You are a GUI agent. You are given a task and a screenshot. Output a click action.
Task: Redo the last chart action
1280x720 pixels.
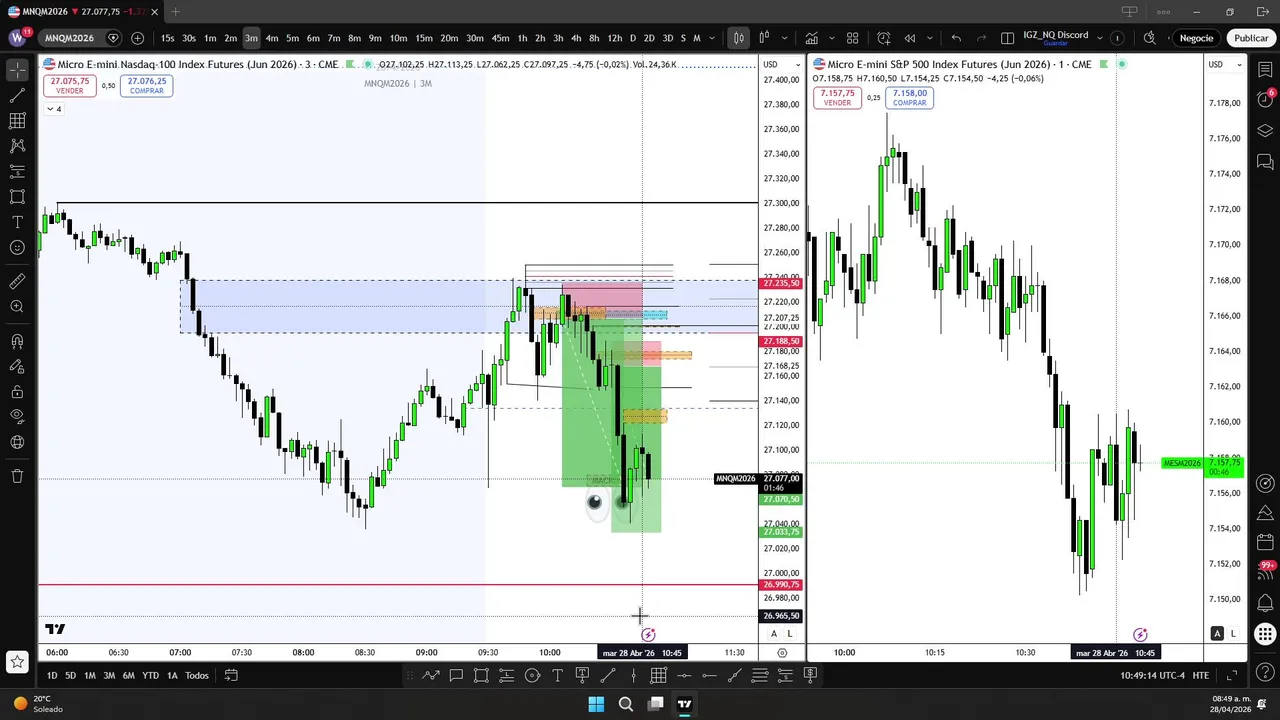click(x=981, y=38)
